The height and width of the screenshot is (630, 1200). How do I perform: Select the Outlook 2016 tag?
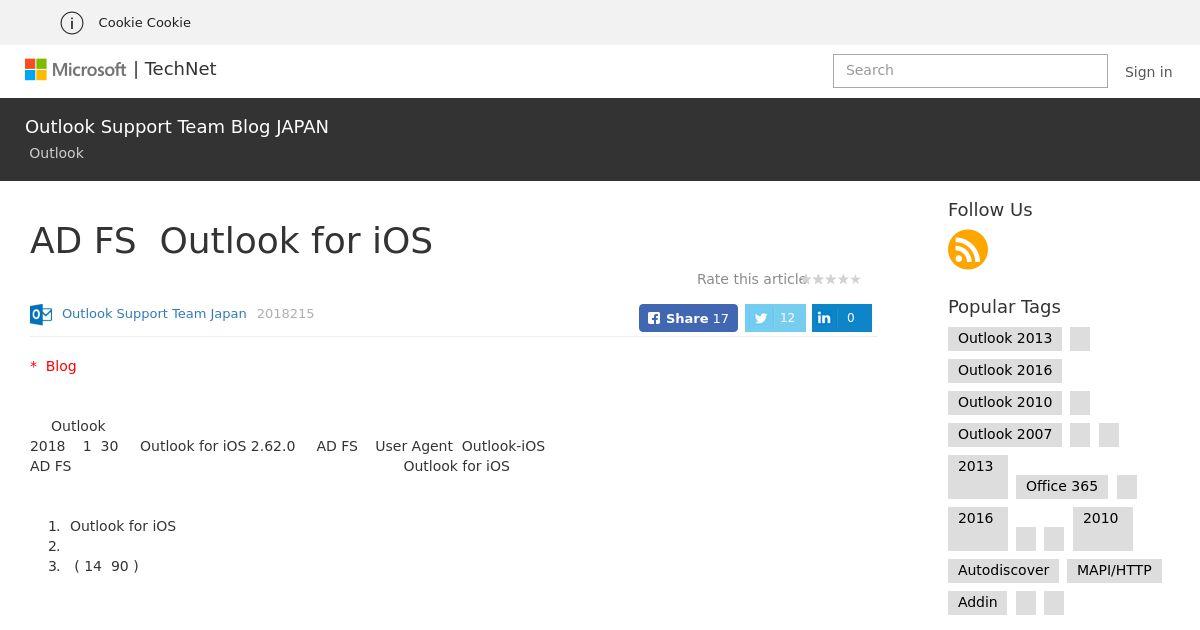1005,371
